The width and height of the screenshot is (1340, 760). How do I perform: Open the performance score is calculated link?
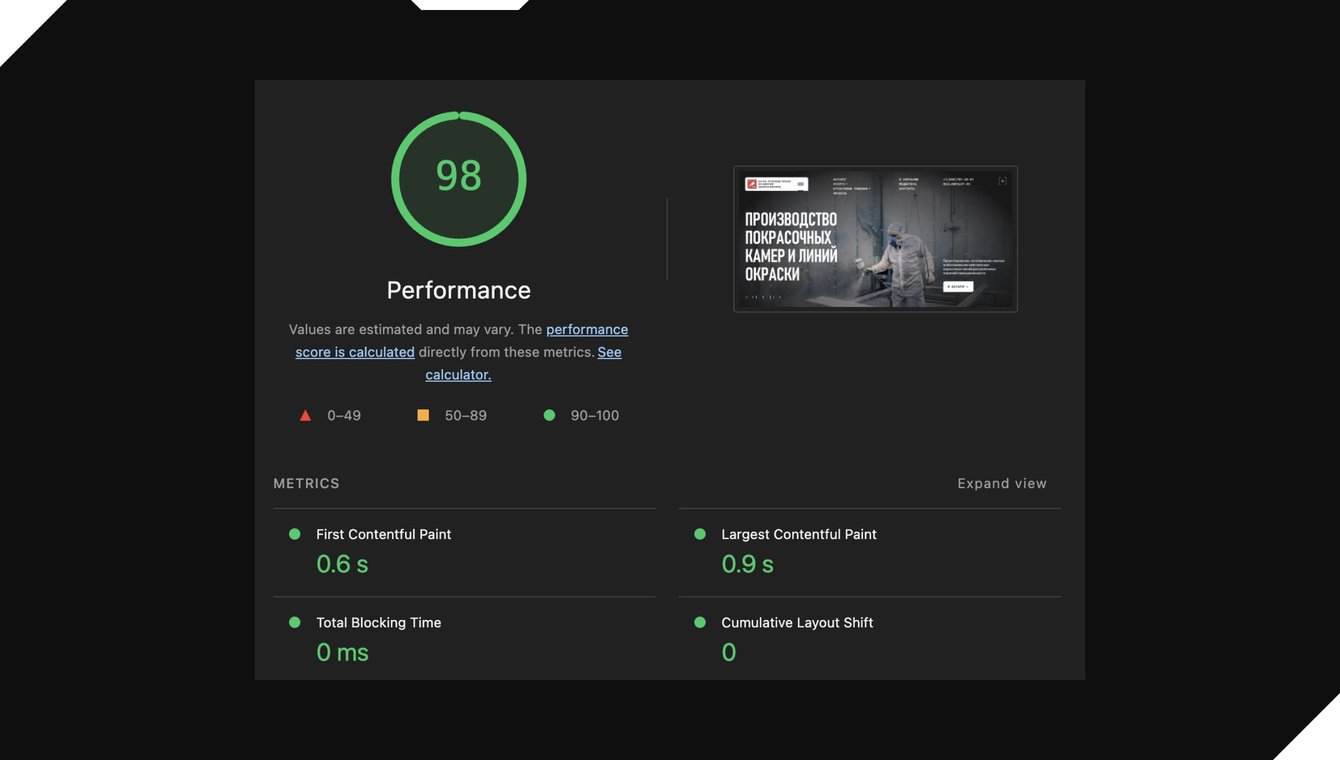462,340
